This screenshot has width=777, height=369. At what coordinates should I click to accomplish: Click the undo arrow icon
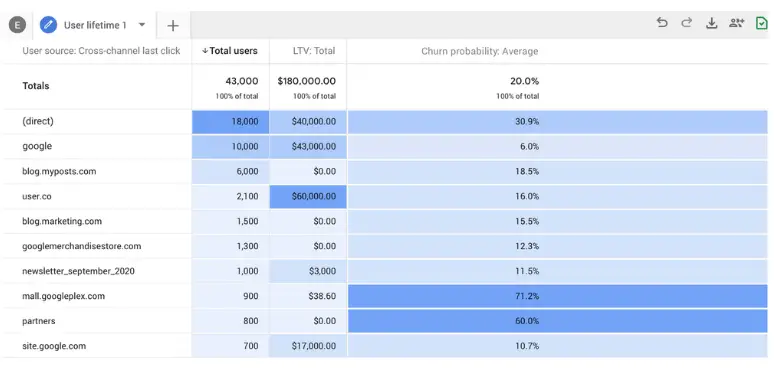point(662,23)
